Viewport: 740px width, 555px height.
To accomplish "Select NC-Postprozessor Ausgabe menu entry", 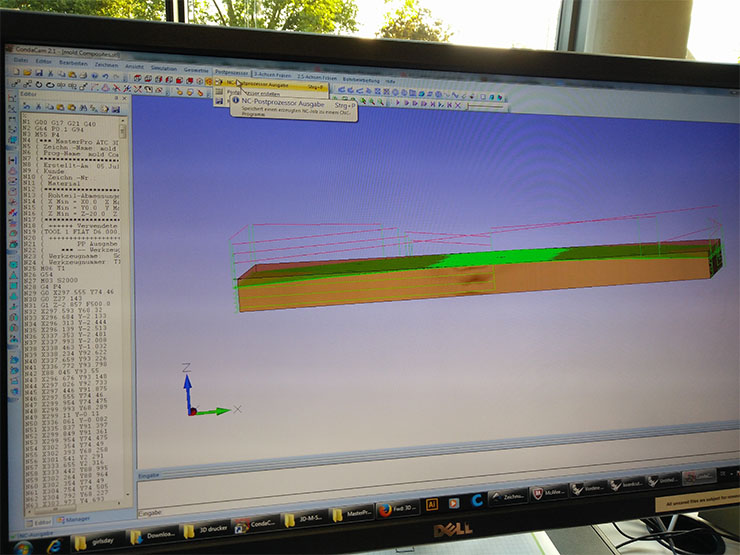I will (270, 85).
